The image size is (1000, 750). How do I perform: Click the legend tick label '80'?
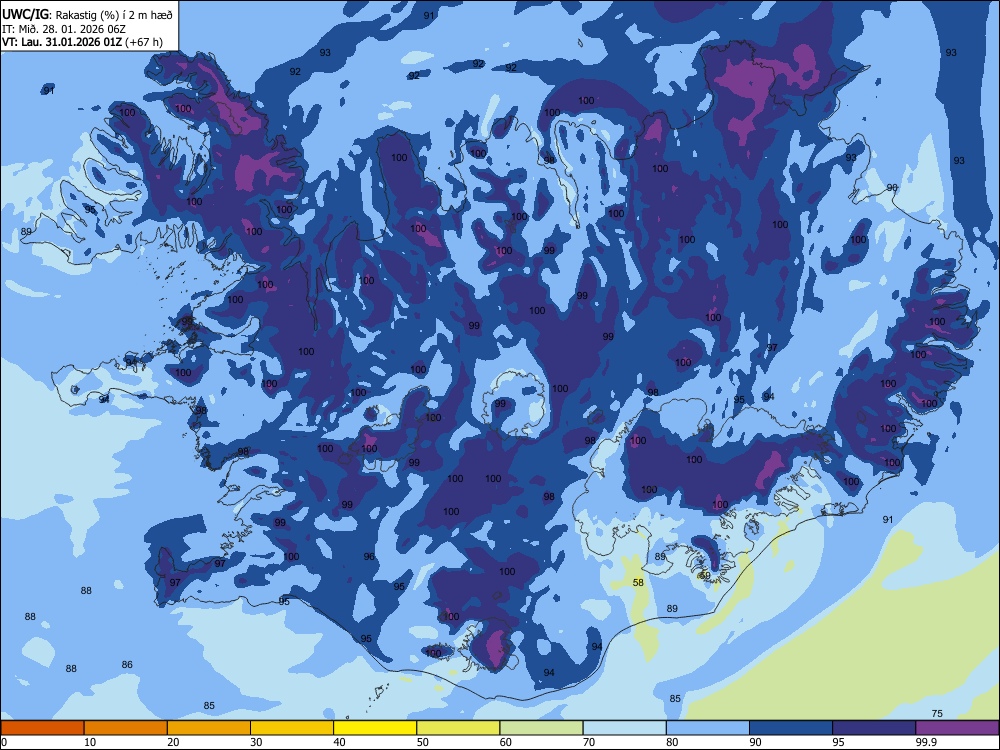(x=672, y=742)
